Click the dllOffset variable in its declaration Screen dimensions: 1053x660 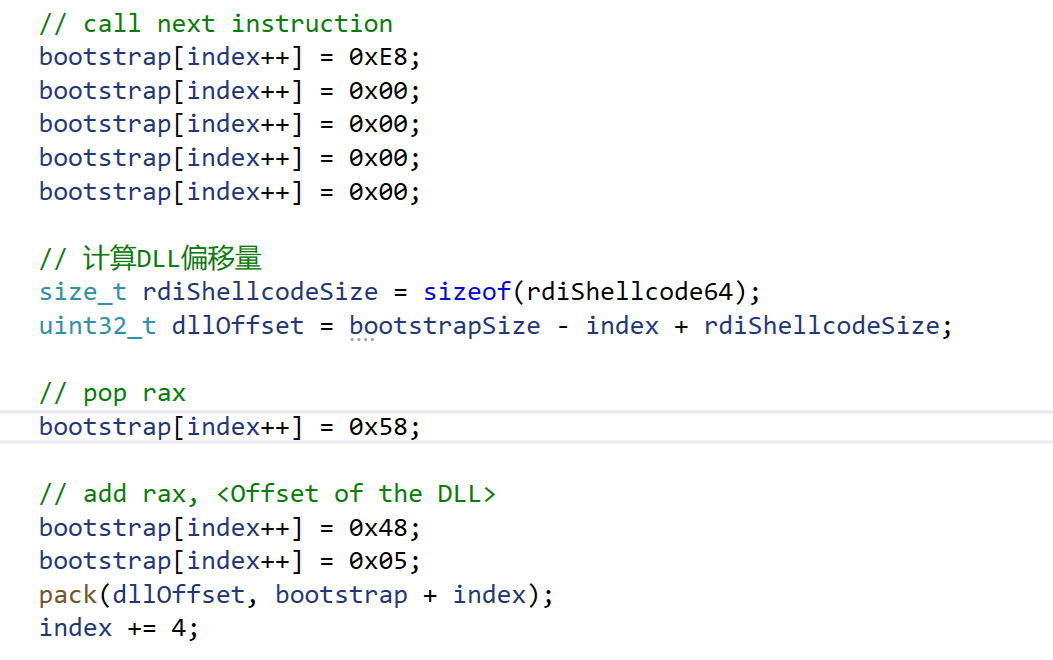(x=238, y=326)
